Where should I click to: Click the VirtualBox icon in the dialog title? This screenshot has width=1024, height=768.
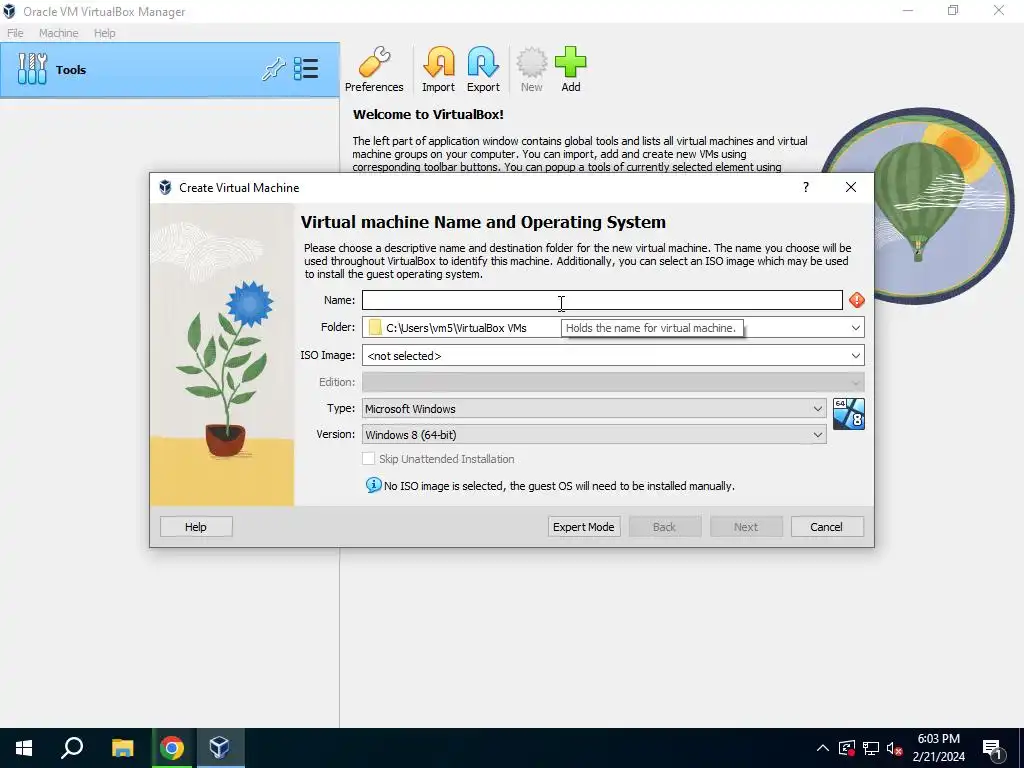click(x=165, y=187)
